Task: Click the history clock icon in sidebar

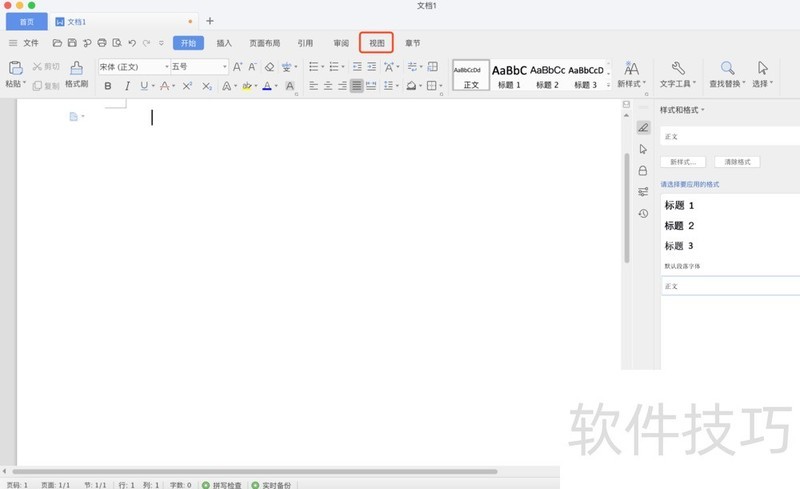Action: [643, 213]
